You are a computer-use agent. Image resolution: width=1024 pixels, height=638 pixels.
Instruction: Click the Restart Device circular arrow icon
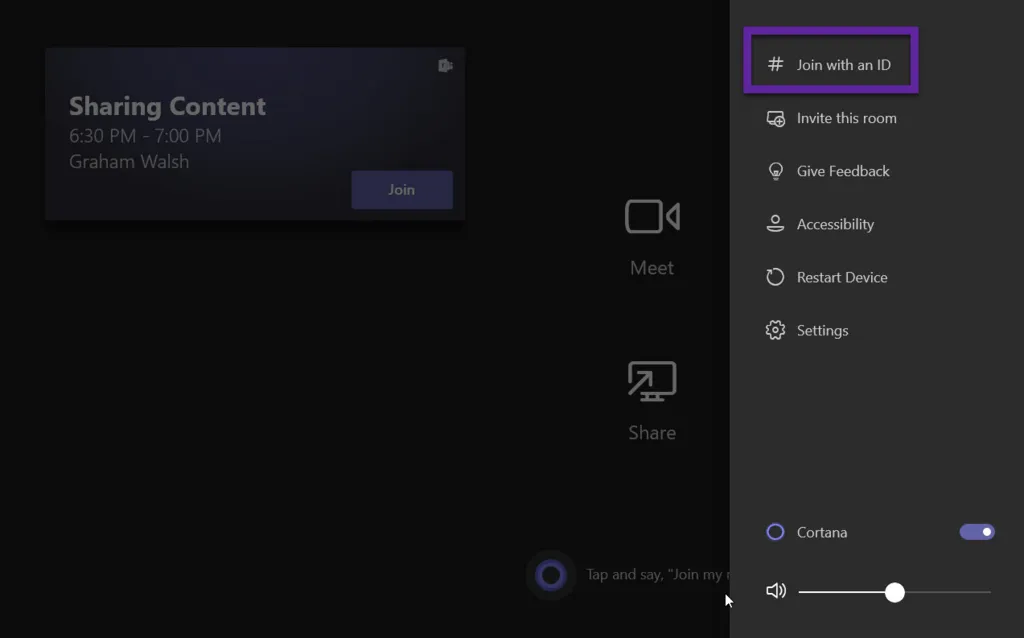(775, 277)
